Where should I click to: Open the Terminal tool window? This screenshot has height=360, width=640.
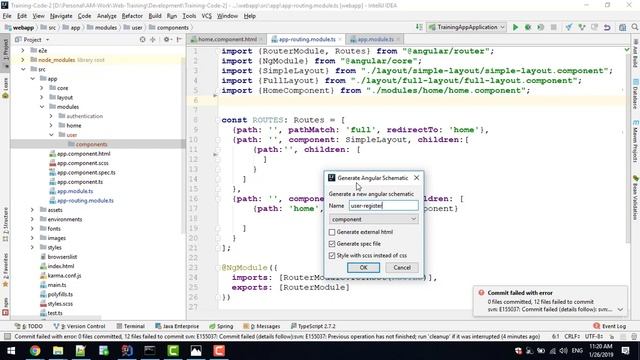point(131,326)
